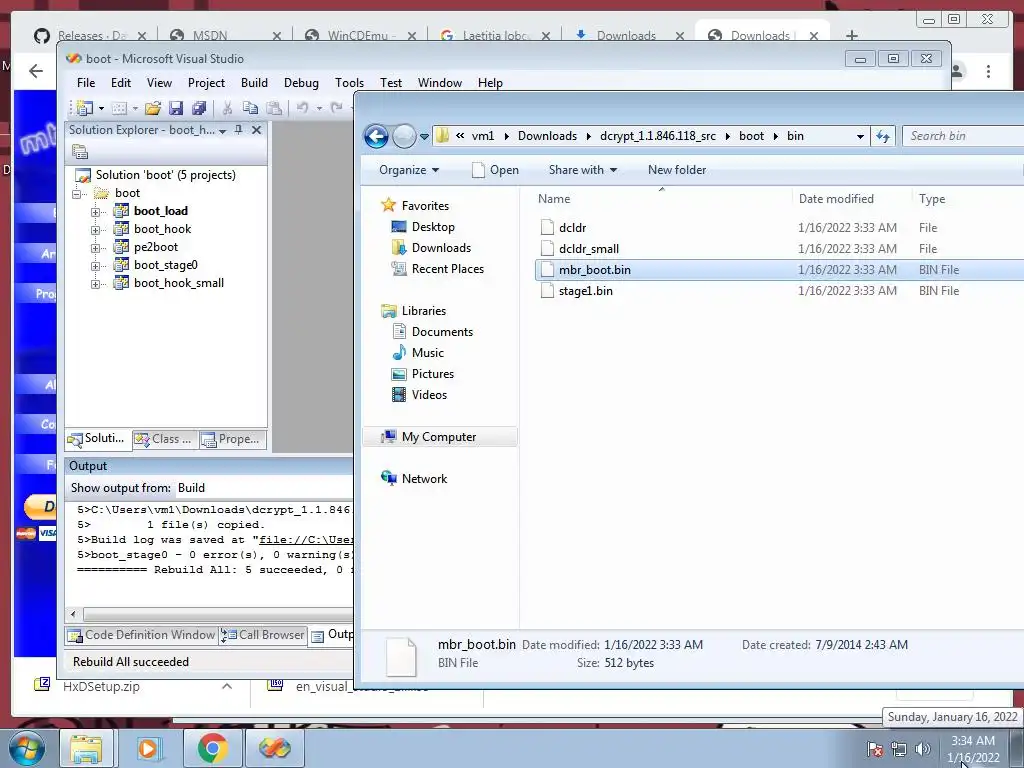
Task: Click HxDSetup.zip in Chrome downloads bar
Action: coord(101,686)
